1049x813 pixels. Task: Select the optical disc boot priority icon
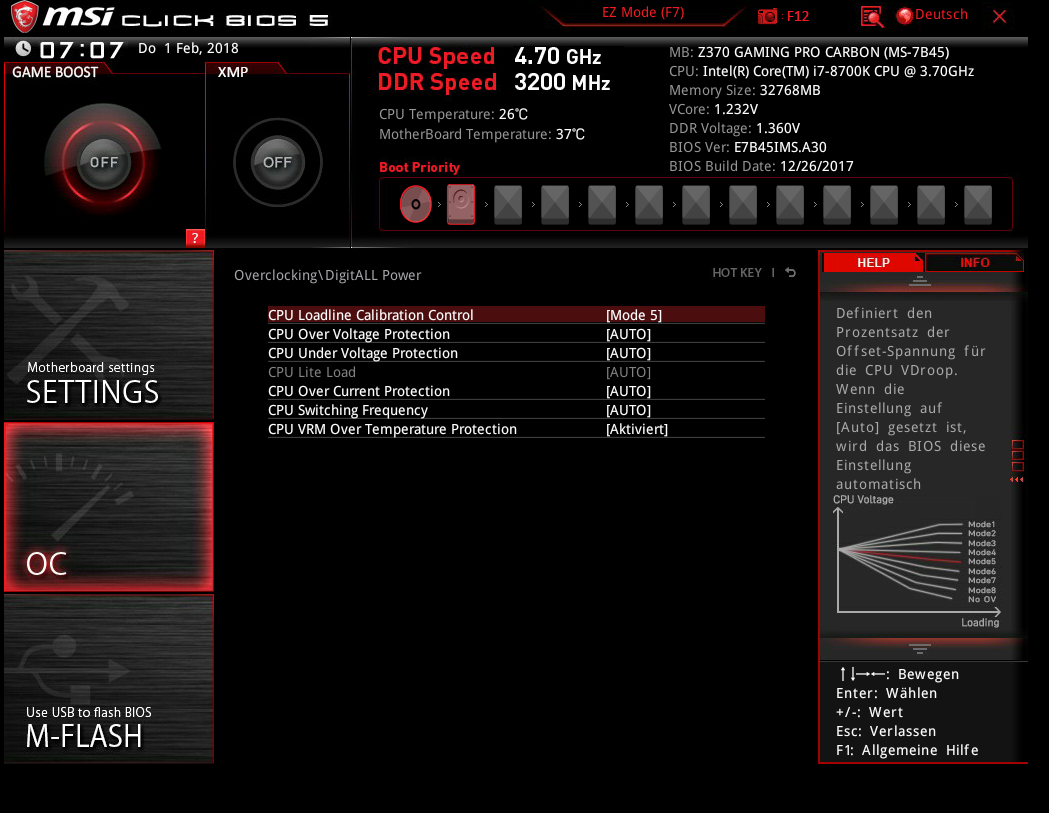[x=415, y=204]
